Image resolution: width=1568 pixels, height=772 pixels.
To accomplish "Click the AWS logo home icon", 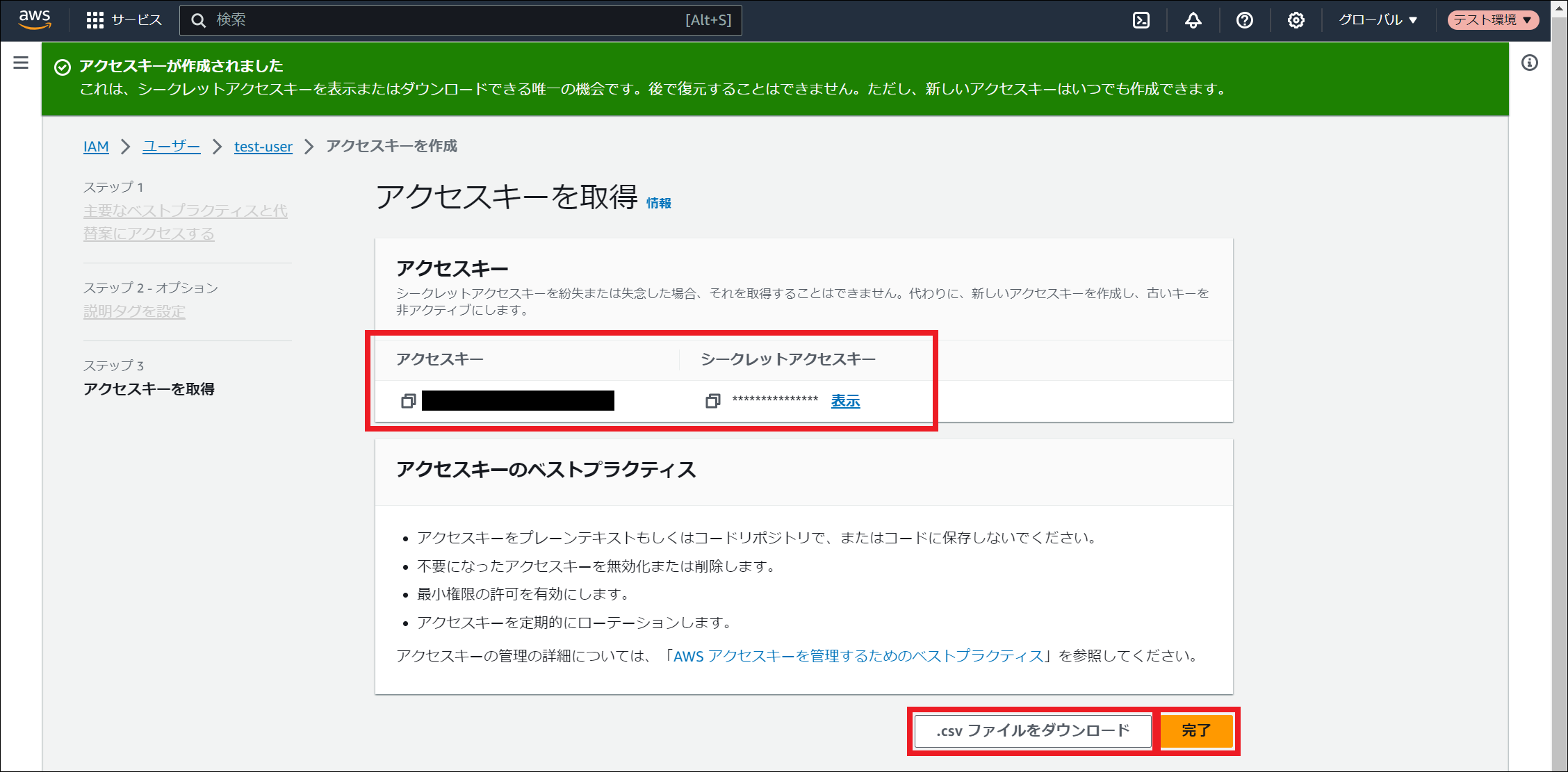I will pos(35,19).
